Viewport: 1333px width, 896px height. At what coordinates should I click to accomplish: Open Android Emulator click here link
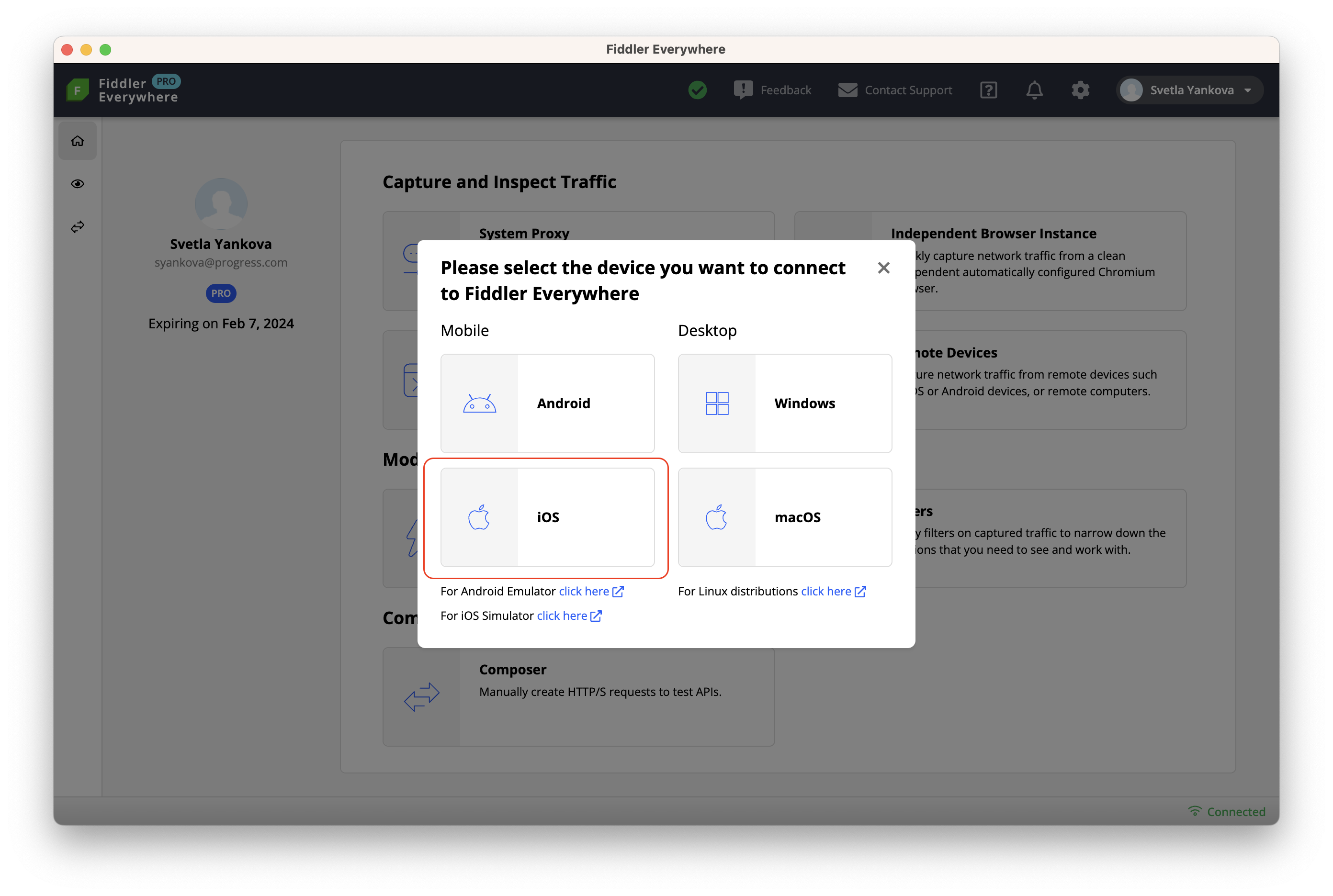pos(590,592)
